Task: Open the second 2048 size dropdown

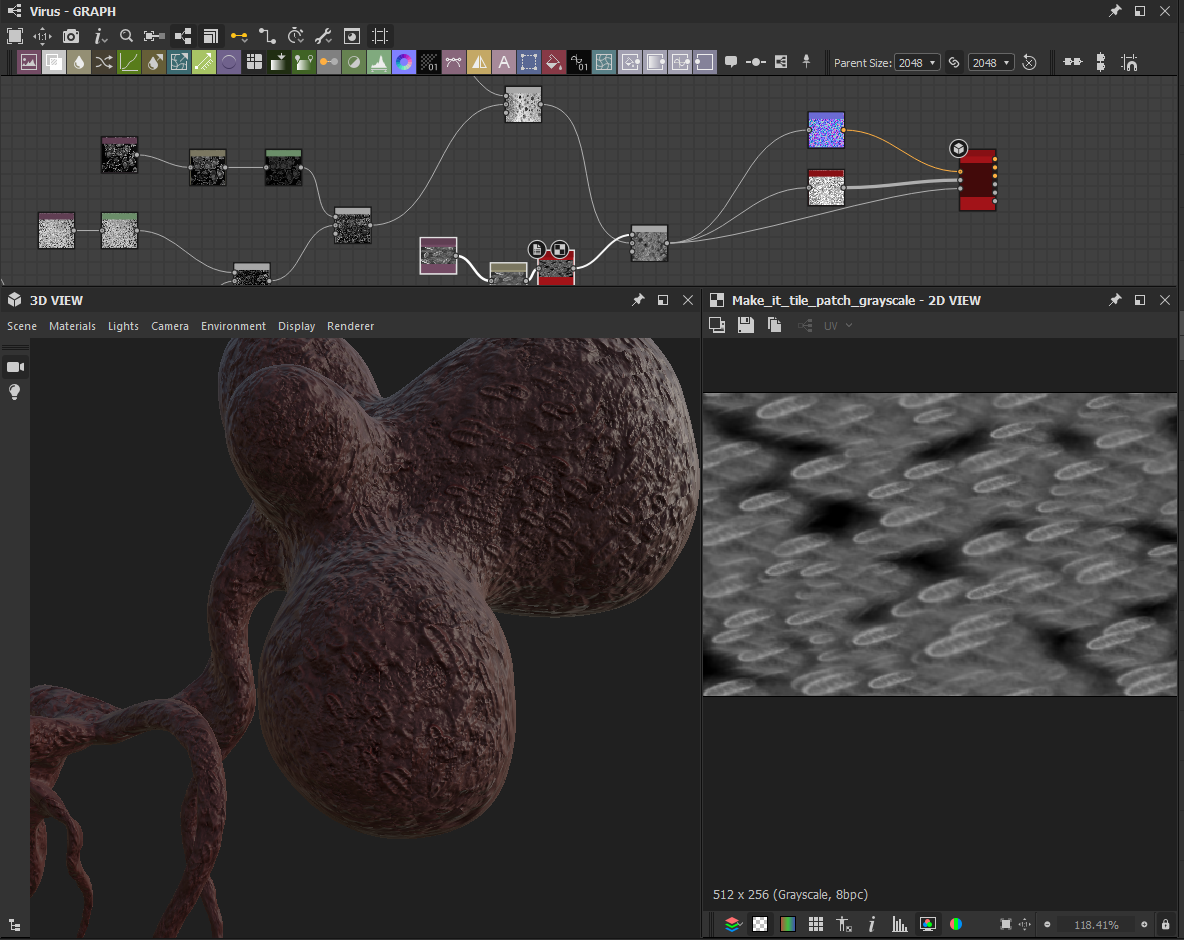Action: 991,62
